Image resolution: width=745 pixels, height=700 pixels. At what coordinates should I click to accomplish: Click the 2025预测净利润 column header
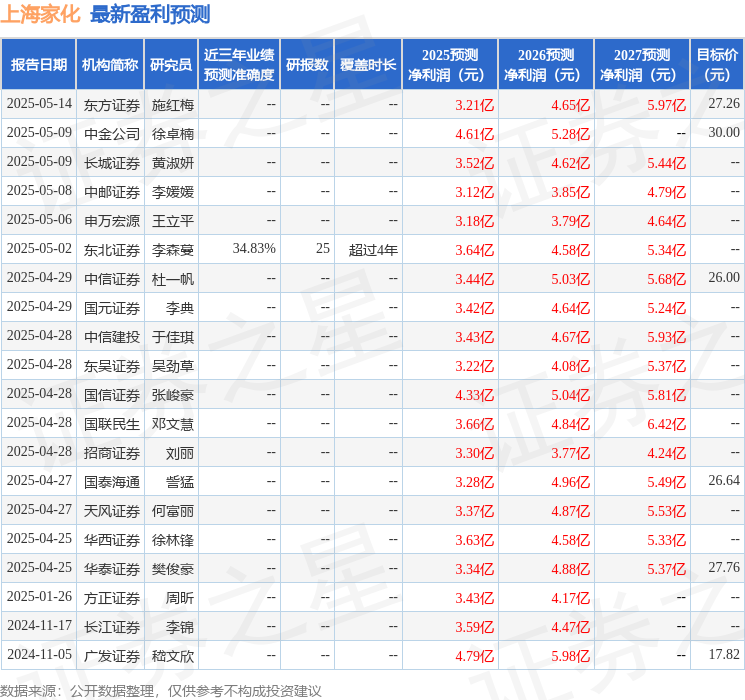click(450, 65)
